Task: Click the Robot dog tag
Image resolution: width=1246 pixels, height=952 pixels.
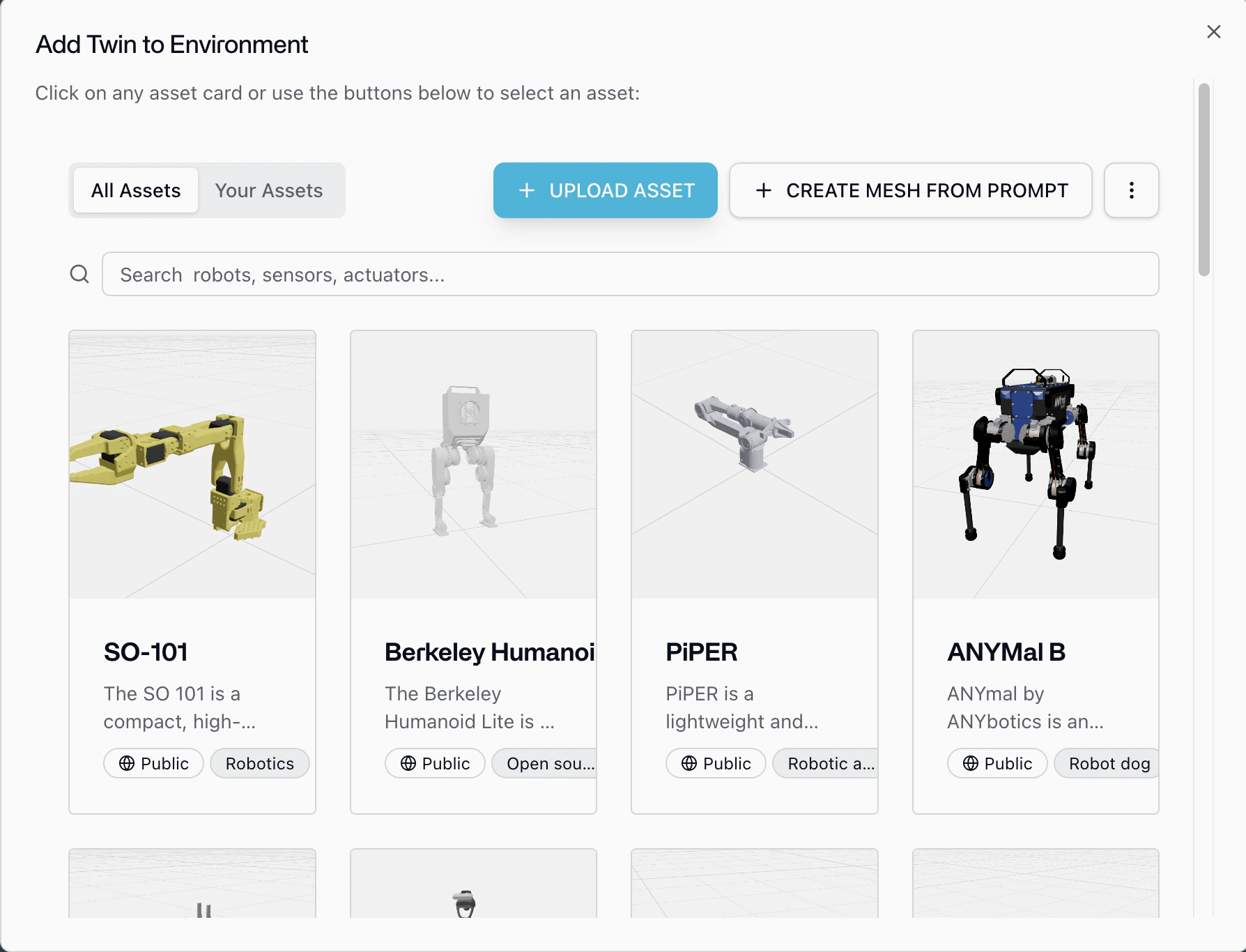Action: 1107,763
